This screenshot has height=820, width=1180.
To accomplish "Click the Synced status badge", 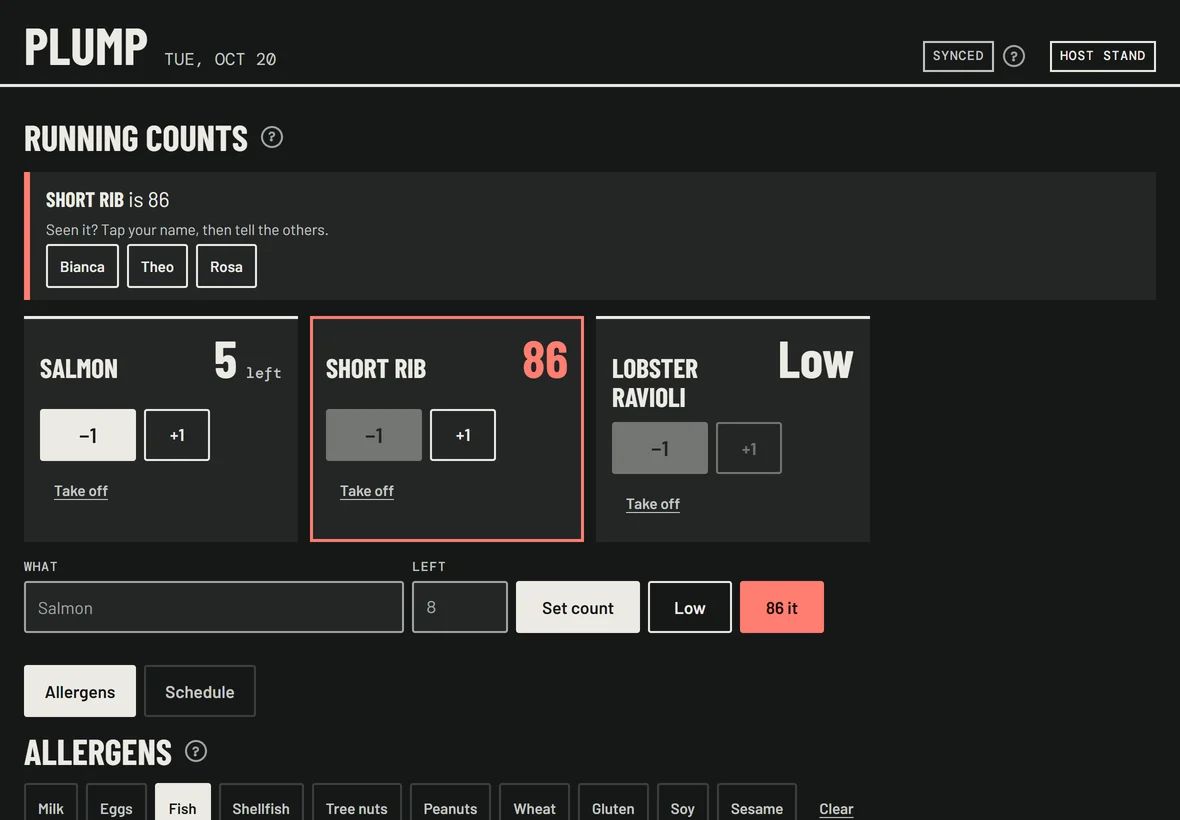I will click(958, 56).
